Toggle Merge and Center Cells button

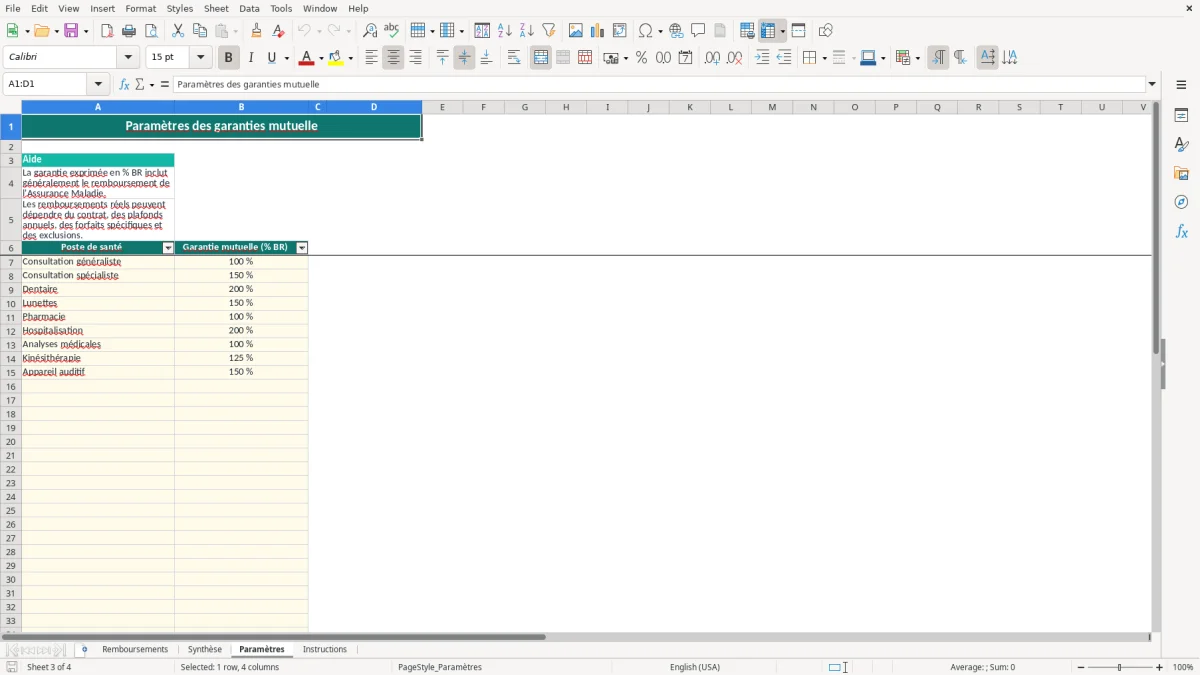(541, 58)
